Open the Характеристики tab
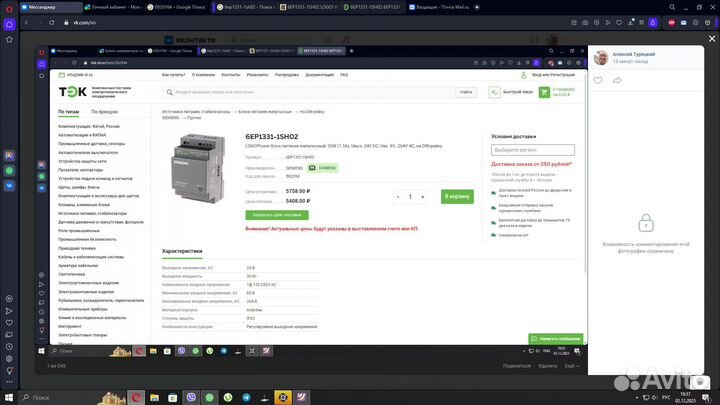The height and width of the screenshot is (405, 720). (182, 251)
